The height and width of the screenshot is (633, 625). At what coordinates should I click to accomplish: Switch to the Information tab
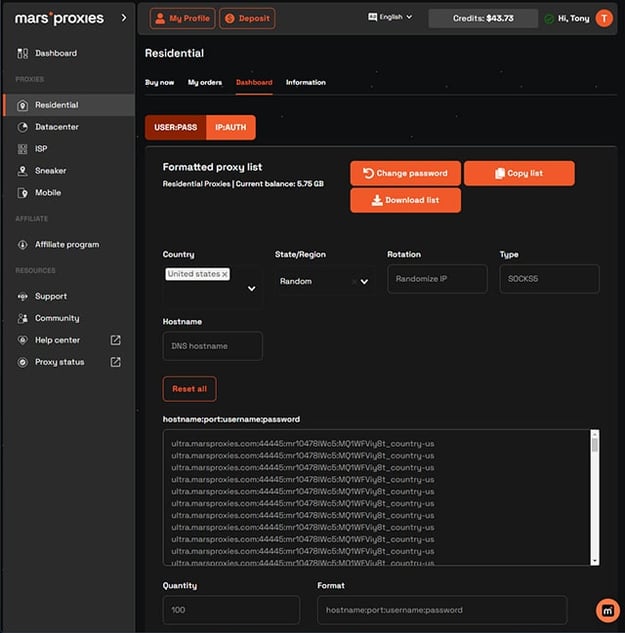(306, 82)
